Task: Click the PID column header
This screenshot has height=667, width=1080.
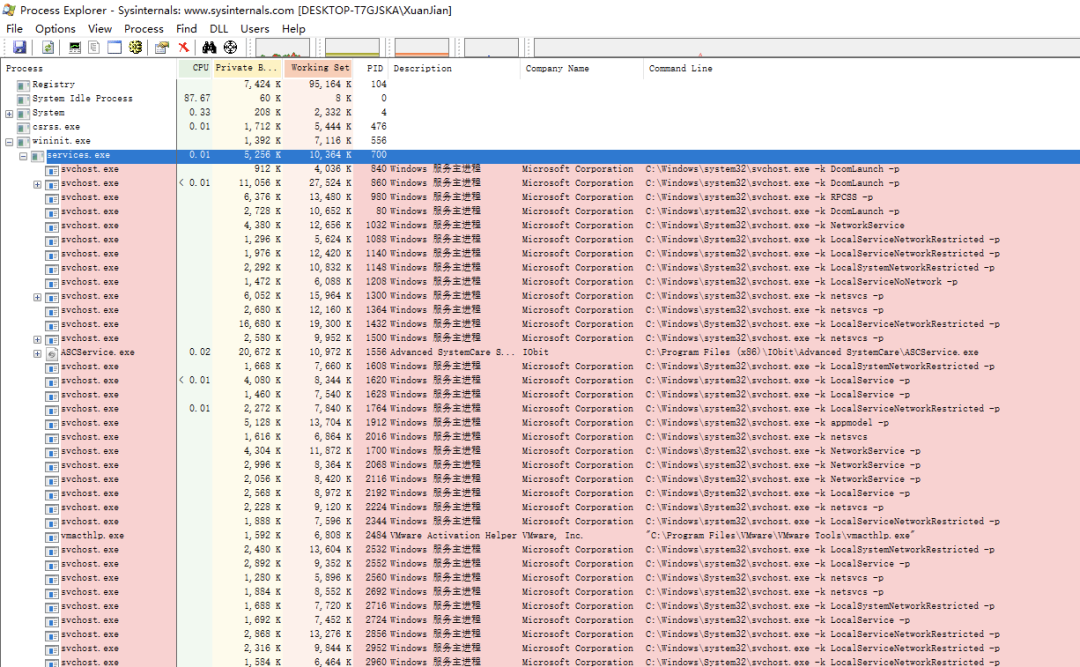Action: coord(375,69)
